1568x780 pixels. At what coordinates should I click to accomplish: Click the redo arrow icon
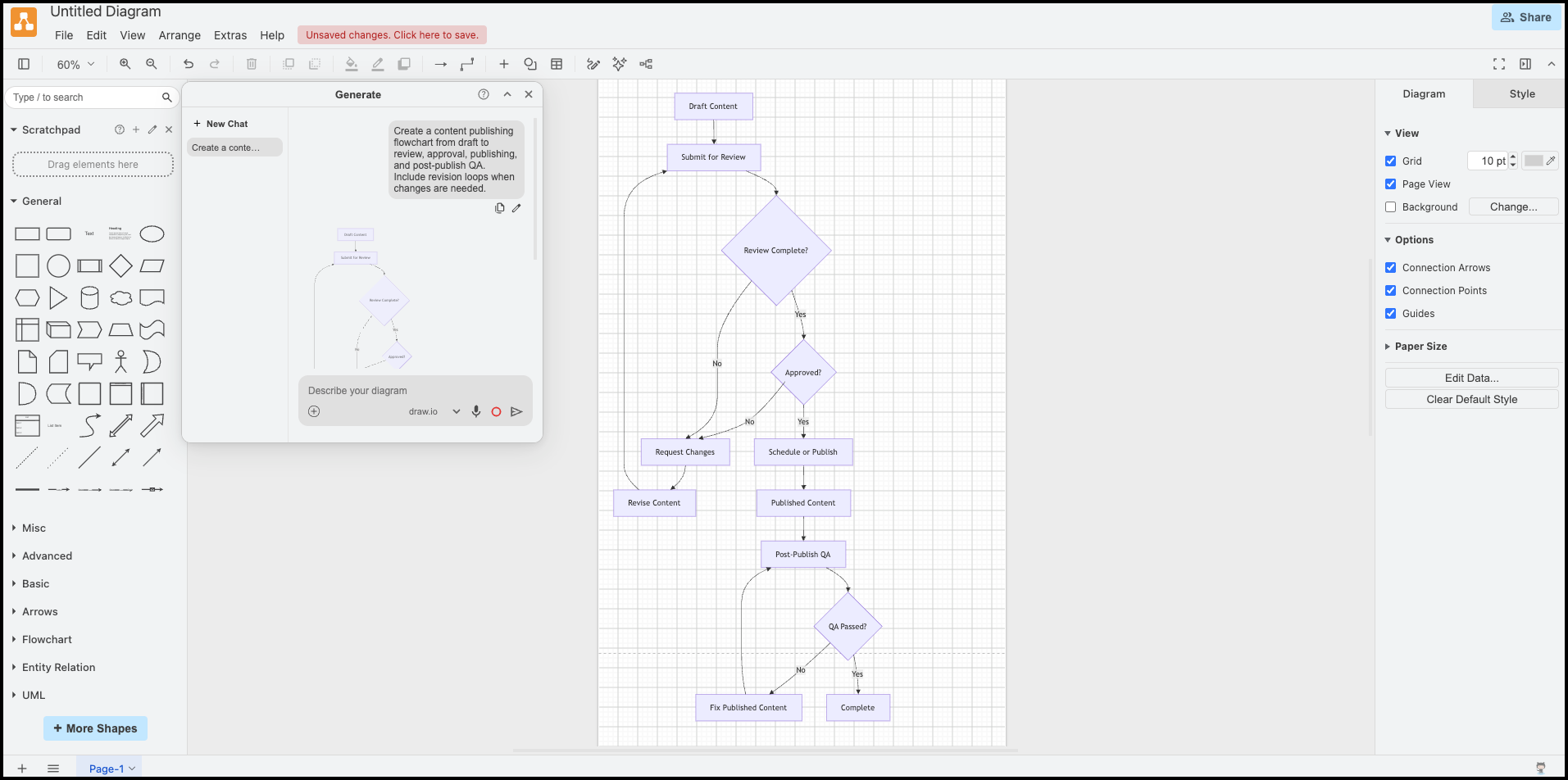tap(215, 64)
